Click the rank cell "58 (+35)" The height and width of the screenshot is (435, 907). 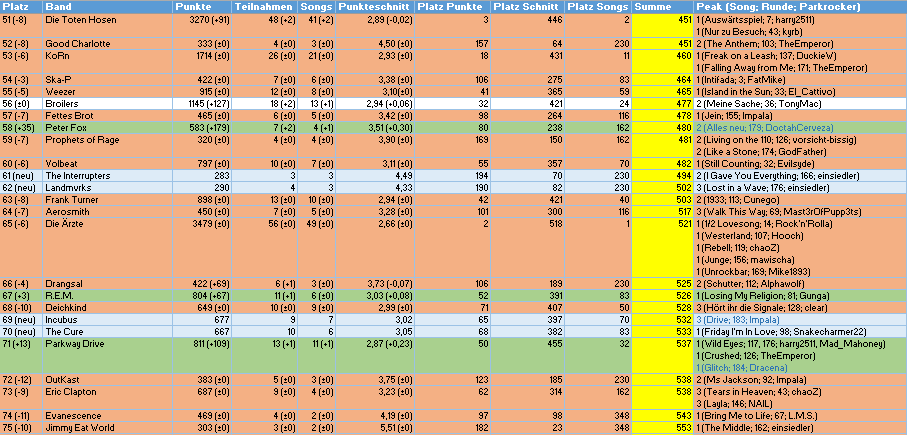point(18,128)
